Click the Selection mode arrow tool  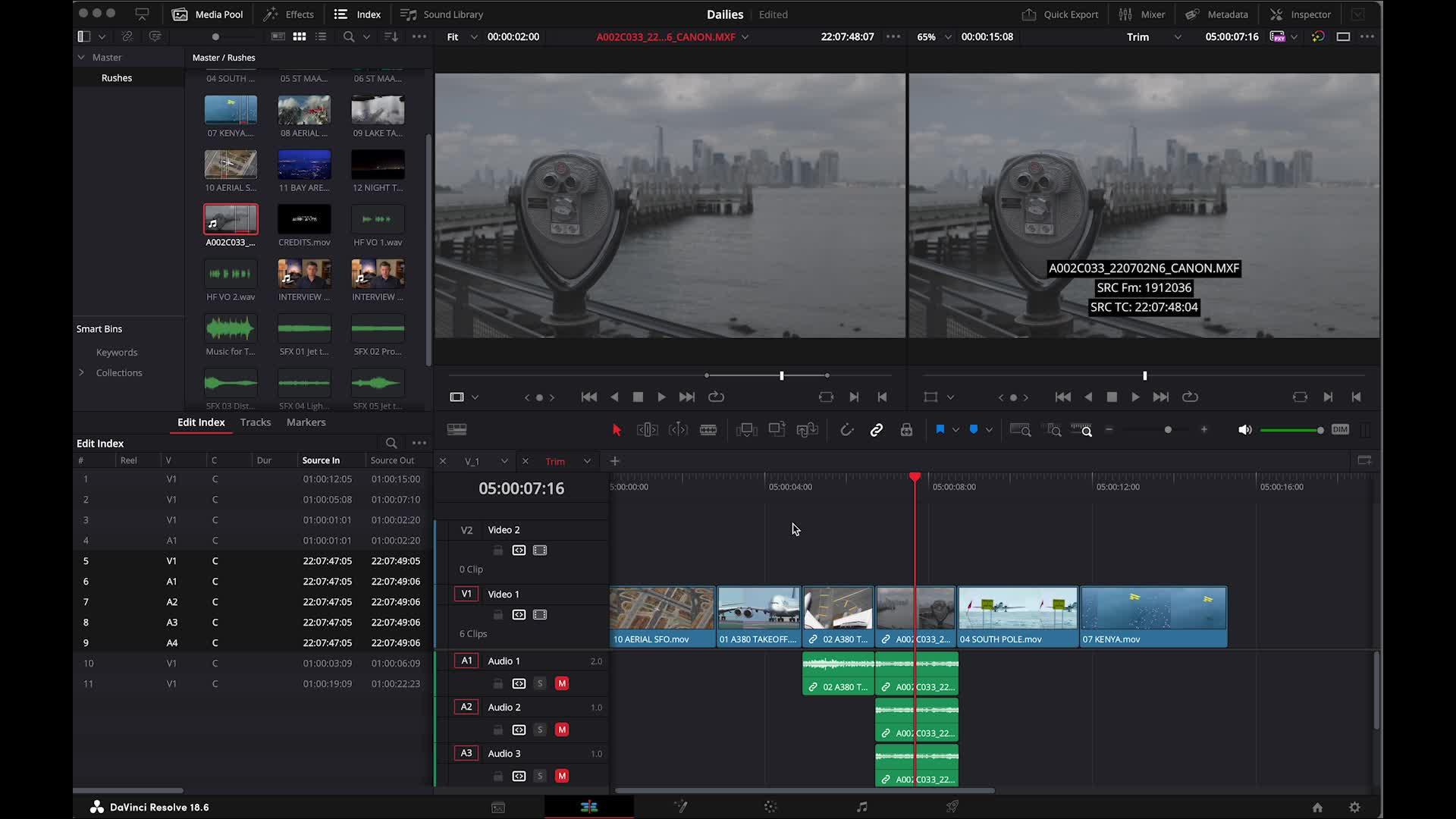click(617, 430)
